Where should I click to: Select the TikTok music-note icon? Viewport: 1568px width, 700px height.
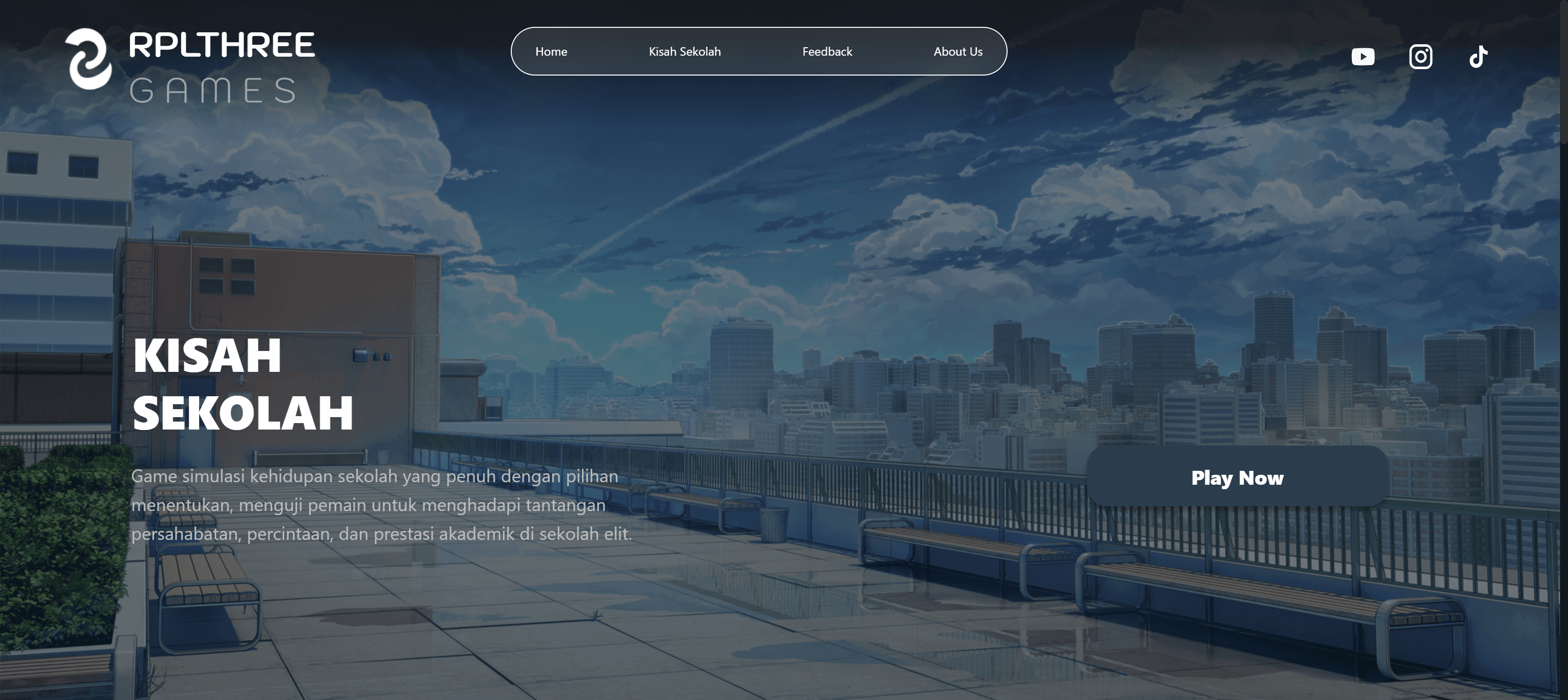(x=1478, y=56)
